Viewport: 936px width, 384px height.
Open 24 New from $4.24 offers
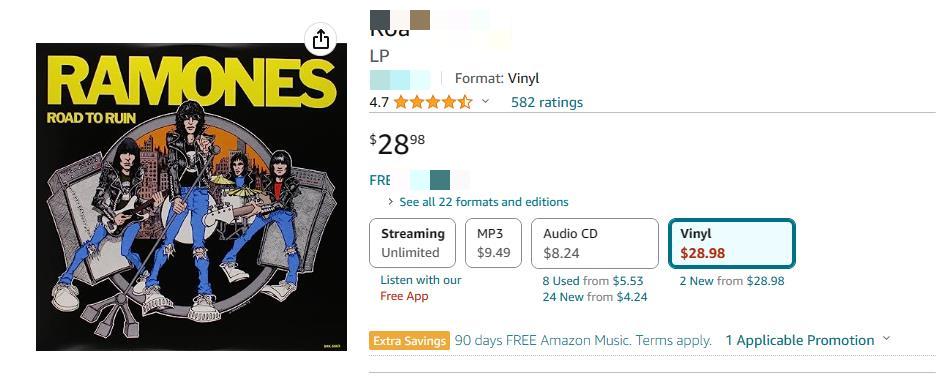click(x=595, y=297)
